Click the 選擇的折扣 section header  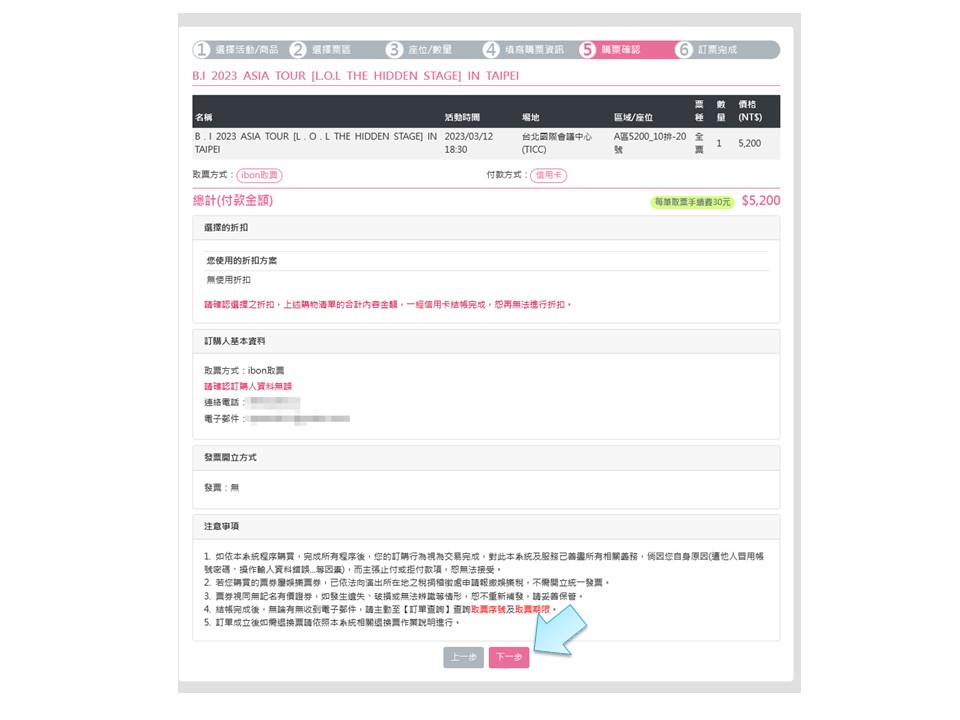coord(226,228)
